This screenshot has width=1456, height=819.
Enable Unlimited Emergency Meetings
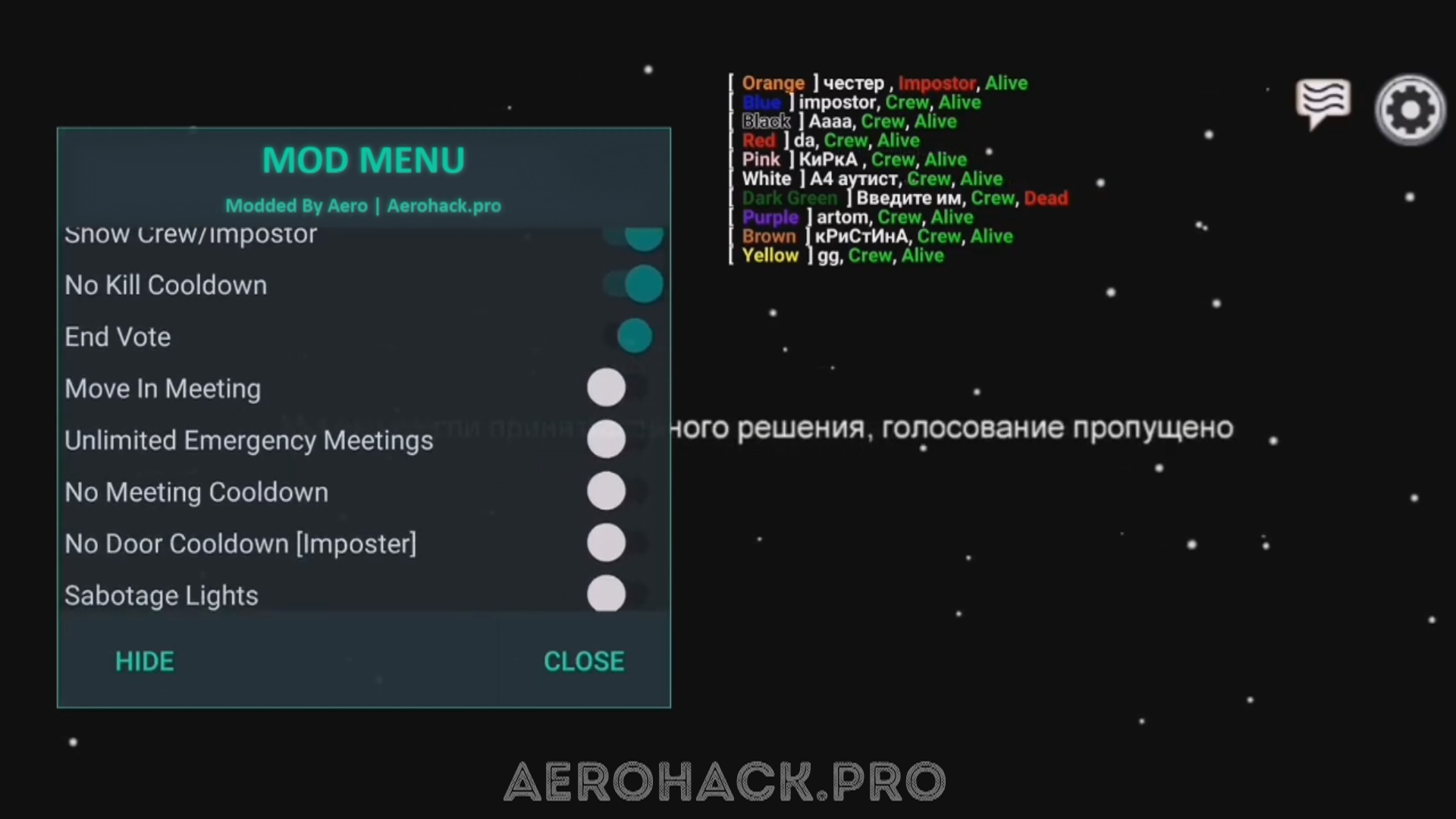click(608, 440)
